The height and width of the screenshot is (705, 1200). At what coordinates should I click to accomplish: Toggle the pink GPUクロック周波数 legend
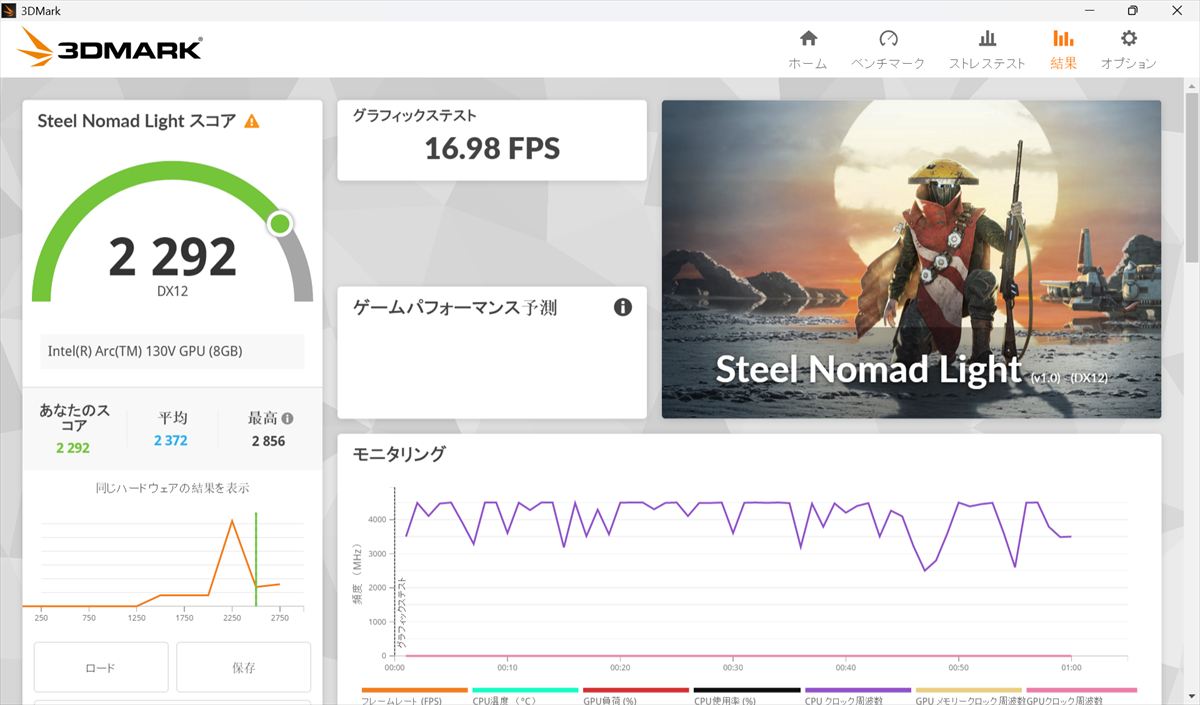tap(1082, 696)
